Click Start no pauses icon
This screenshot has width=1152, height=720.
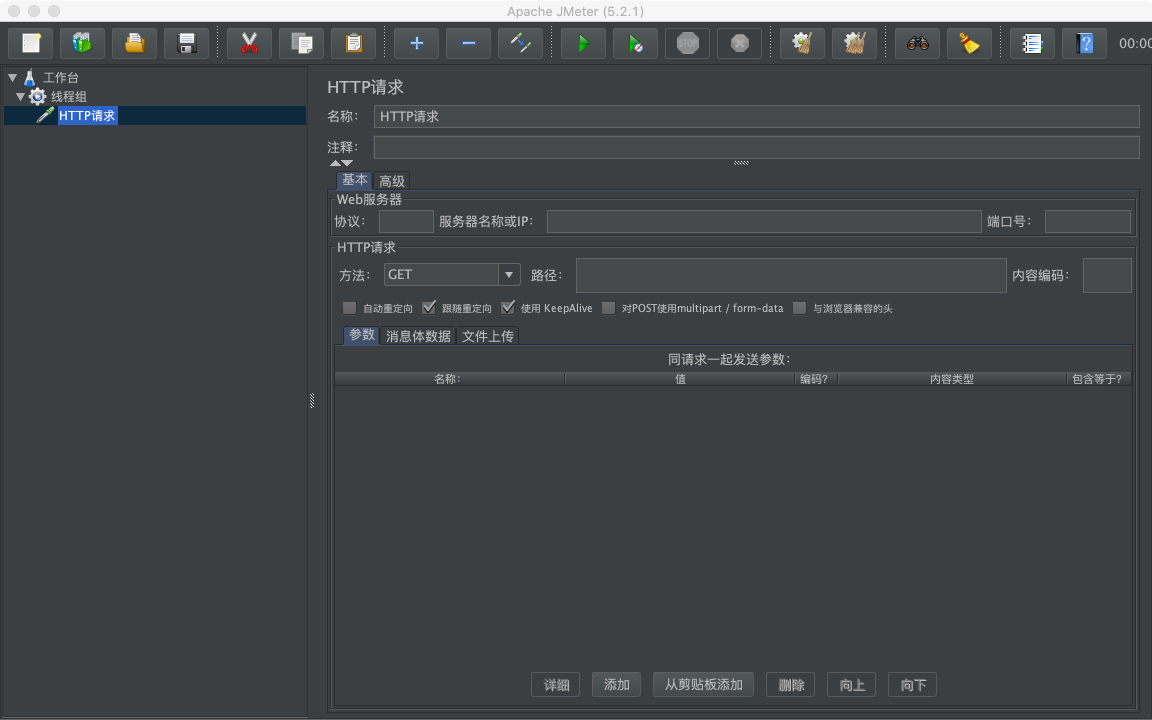pyautogui.click(x=636, y=43)
